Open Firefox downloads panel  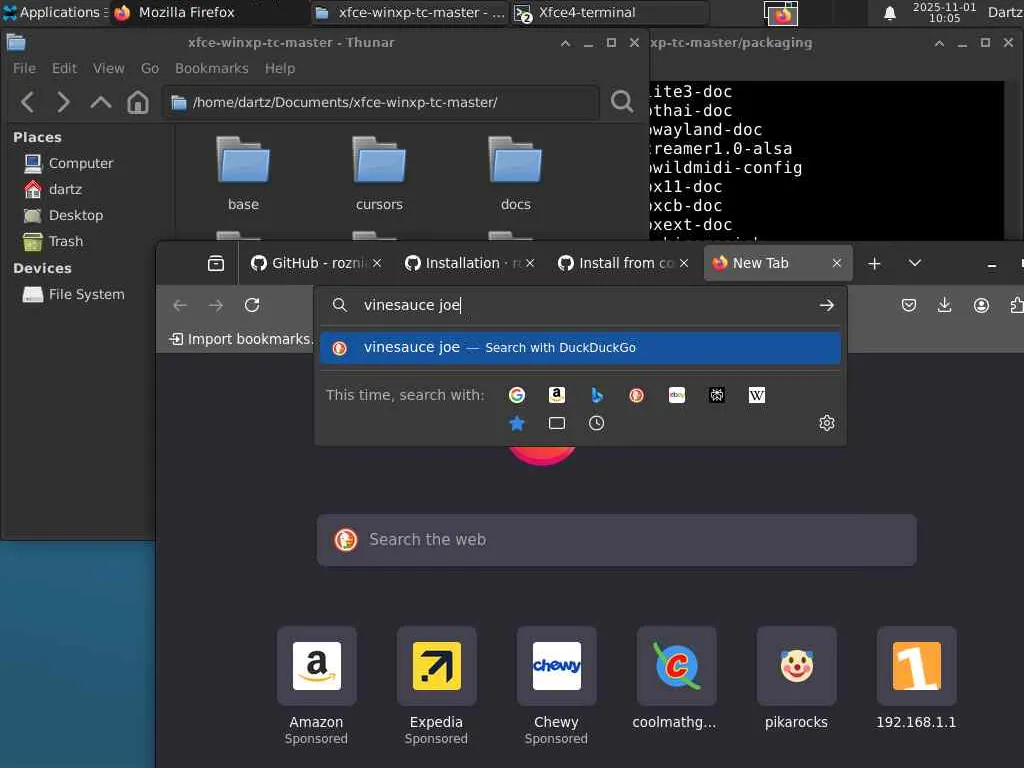click(944, 305)
